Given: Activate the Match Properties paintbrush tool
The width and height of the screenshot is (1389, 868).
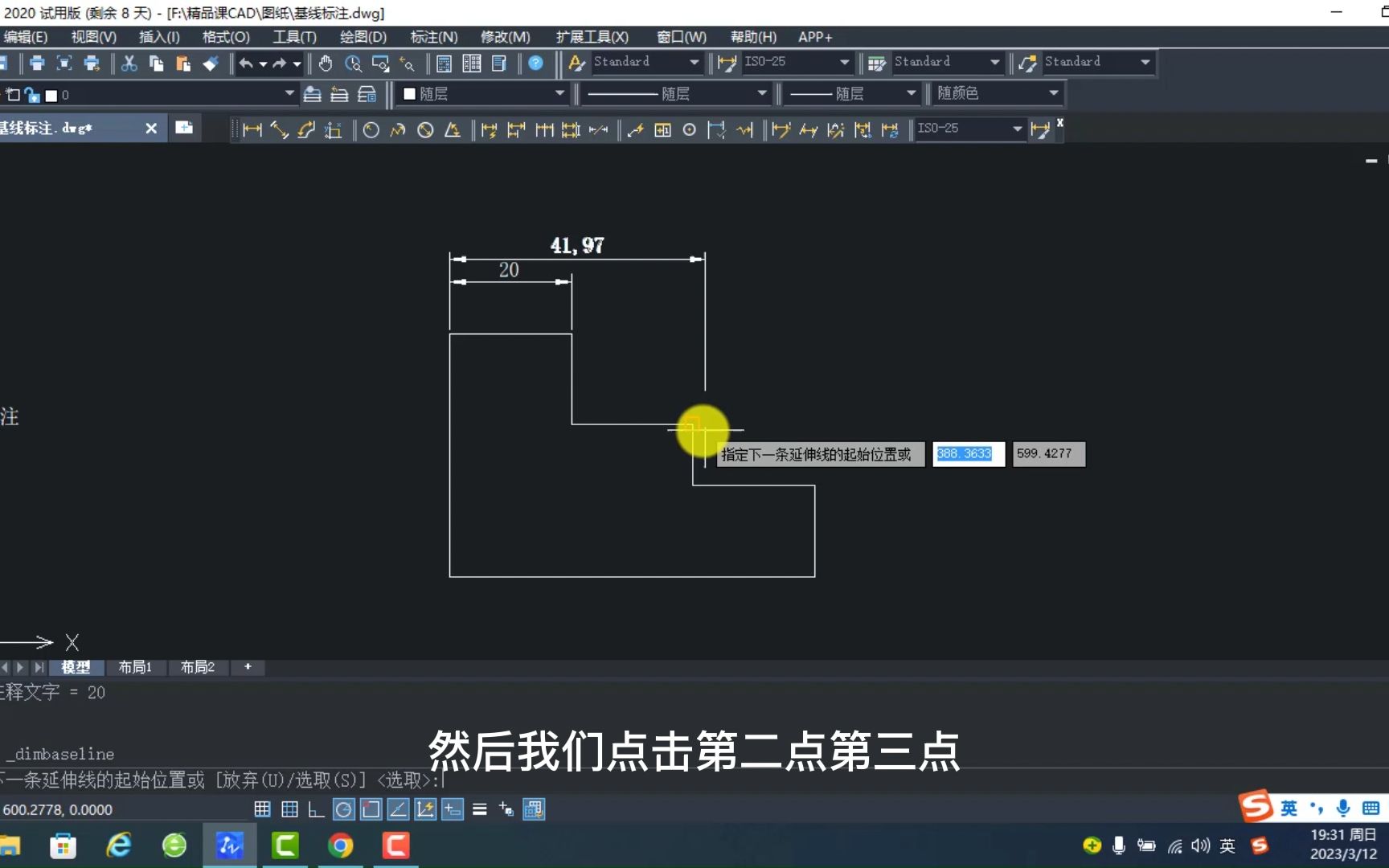Looking at the screenshot, I should pyautogui.click(x=211, y=63).
